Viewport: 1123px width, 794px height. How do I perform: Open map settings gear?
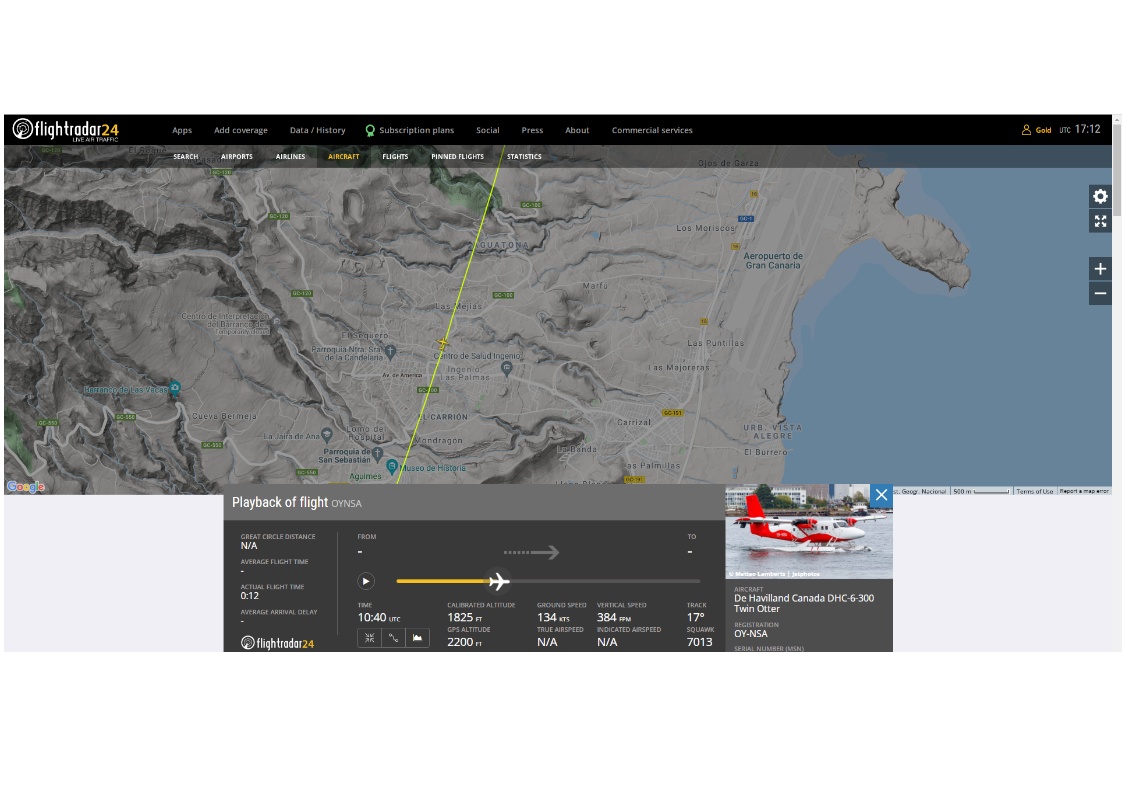click(1100, 196)
